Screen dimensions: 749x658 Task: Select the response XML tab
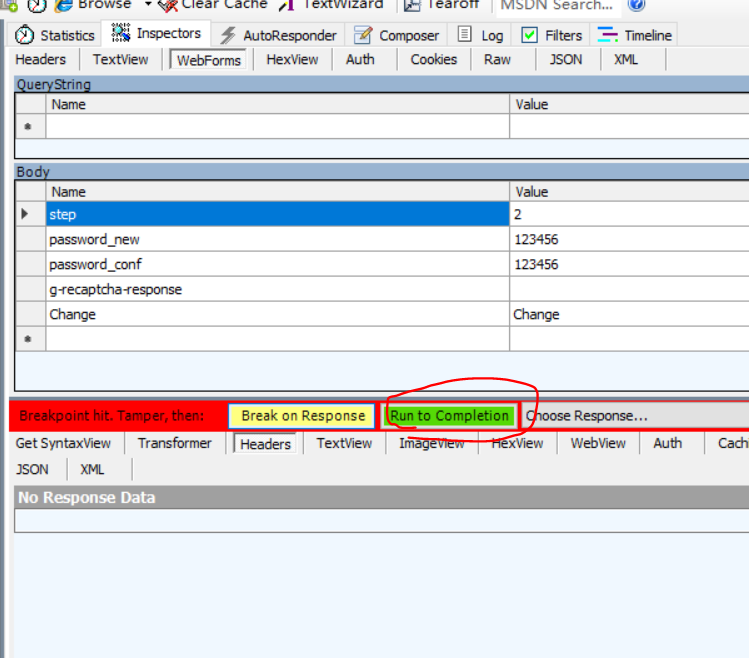coord(92,469)
